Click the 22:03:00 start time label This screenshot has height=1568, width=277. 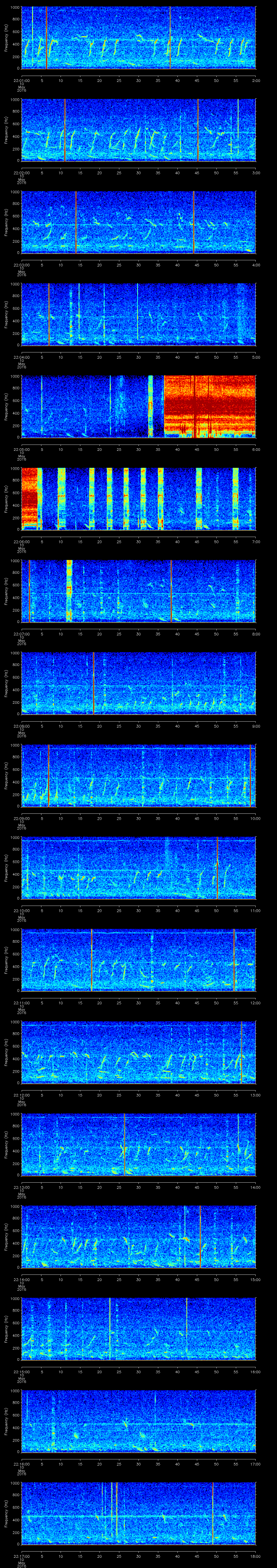[x=21, y=265]
